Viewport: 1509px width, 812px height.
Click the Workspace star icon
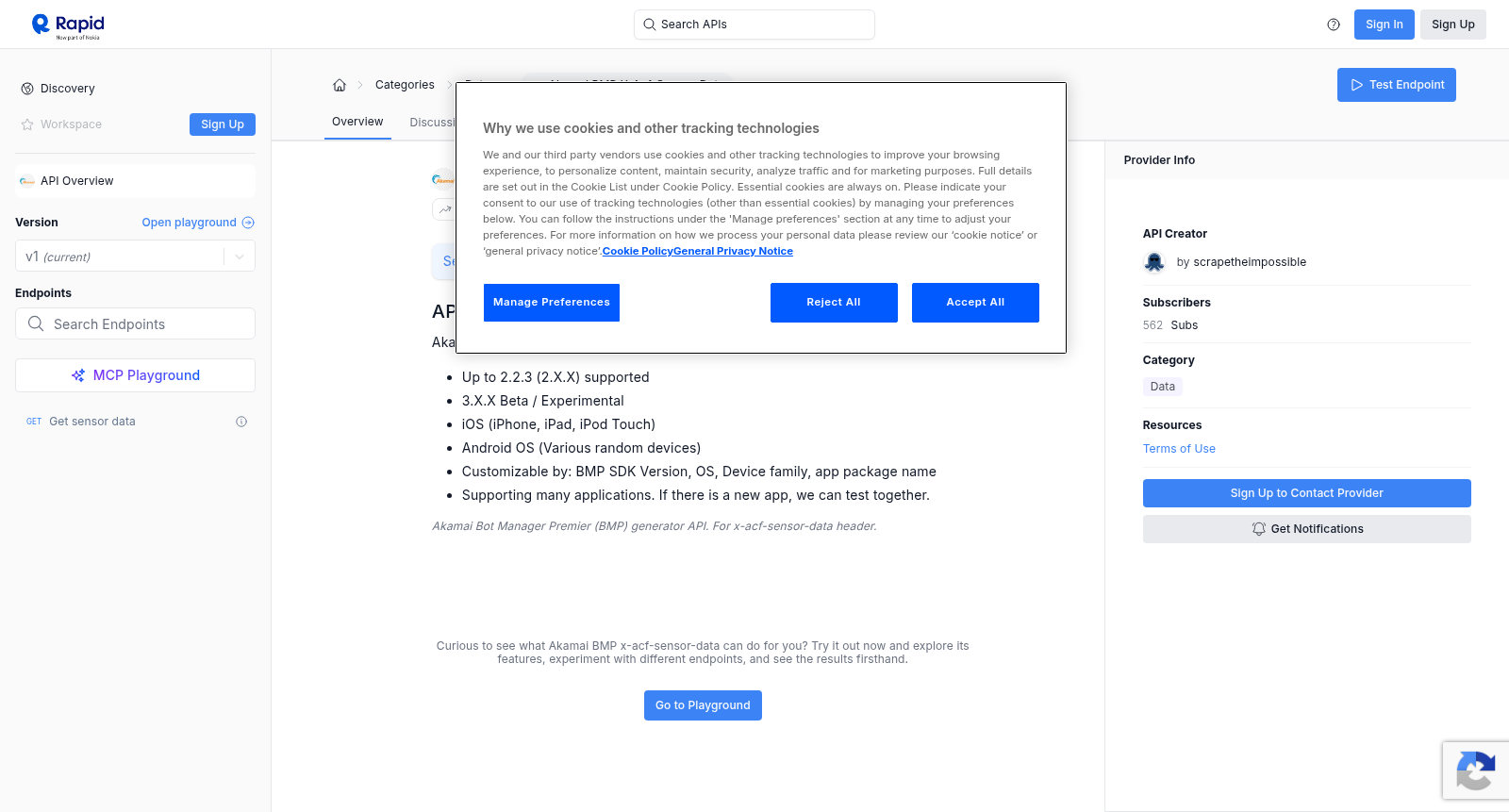27,124
